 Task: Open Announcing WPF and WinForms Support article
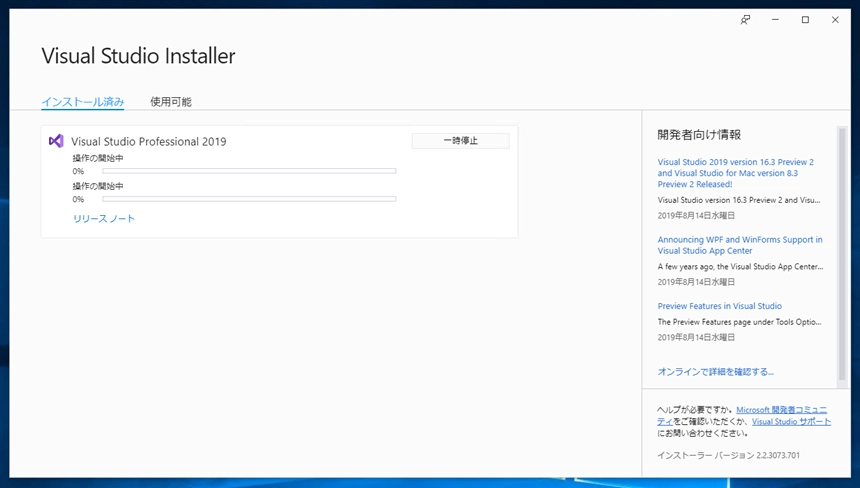pos(740,245)
